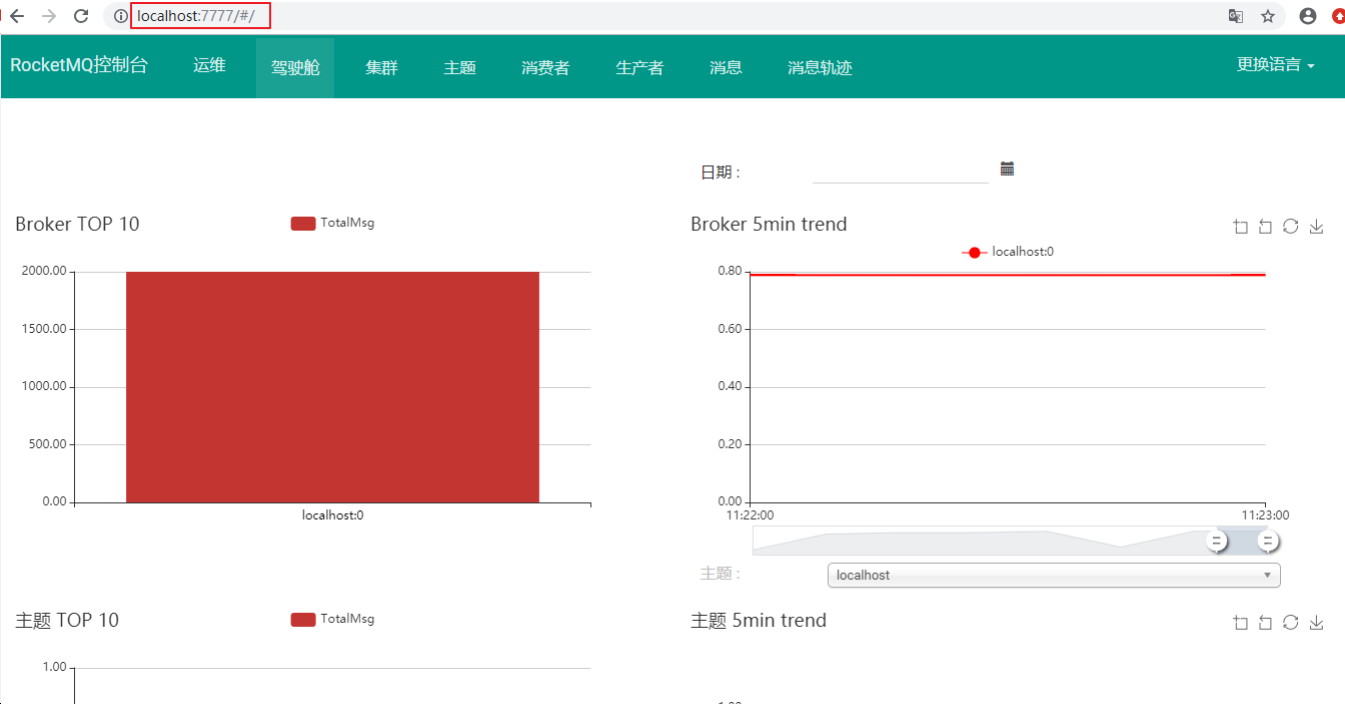Click the left data zoom slider handle
The image size is (1345, 704).
1216,541
